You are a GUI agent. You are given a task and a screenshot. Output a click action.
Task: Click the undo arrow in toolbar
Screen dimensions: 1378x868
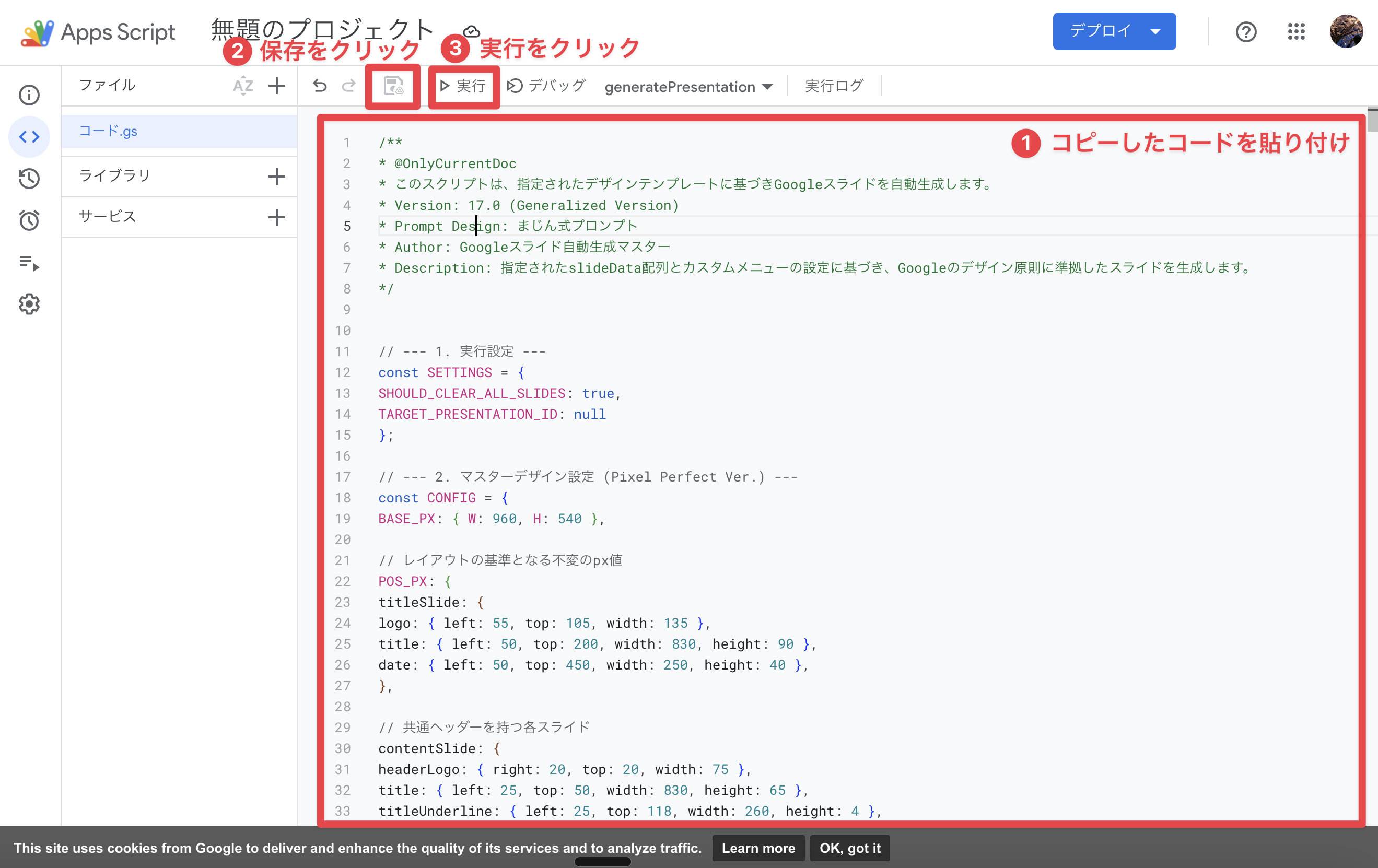tap(319, 86)
